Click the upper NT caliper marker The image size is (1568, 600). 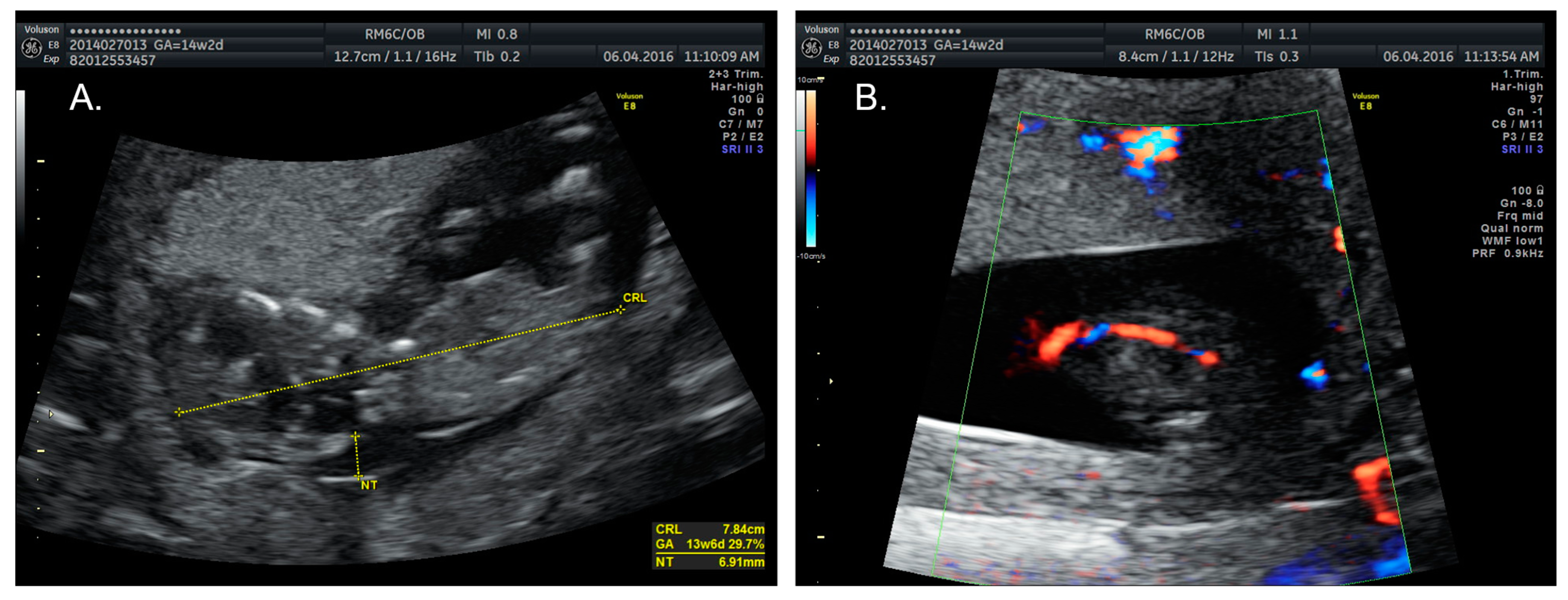pos(355,436)
